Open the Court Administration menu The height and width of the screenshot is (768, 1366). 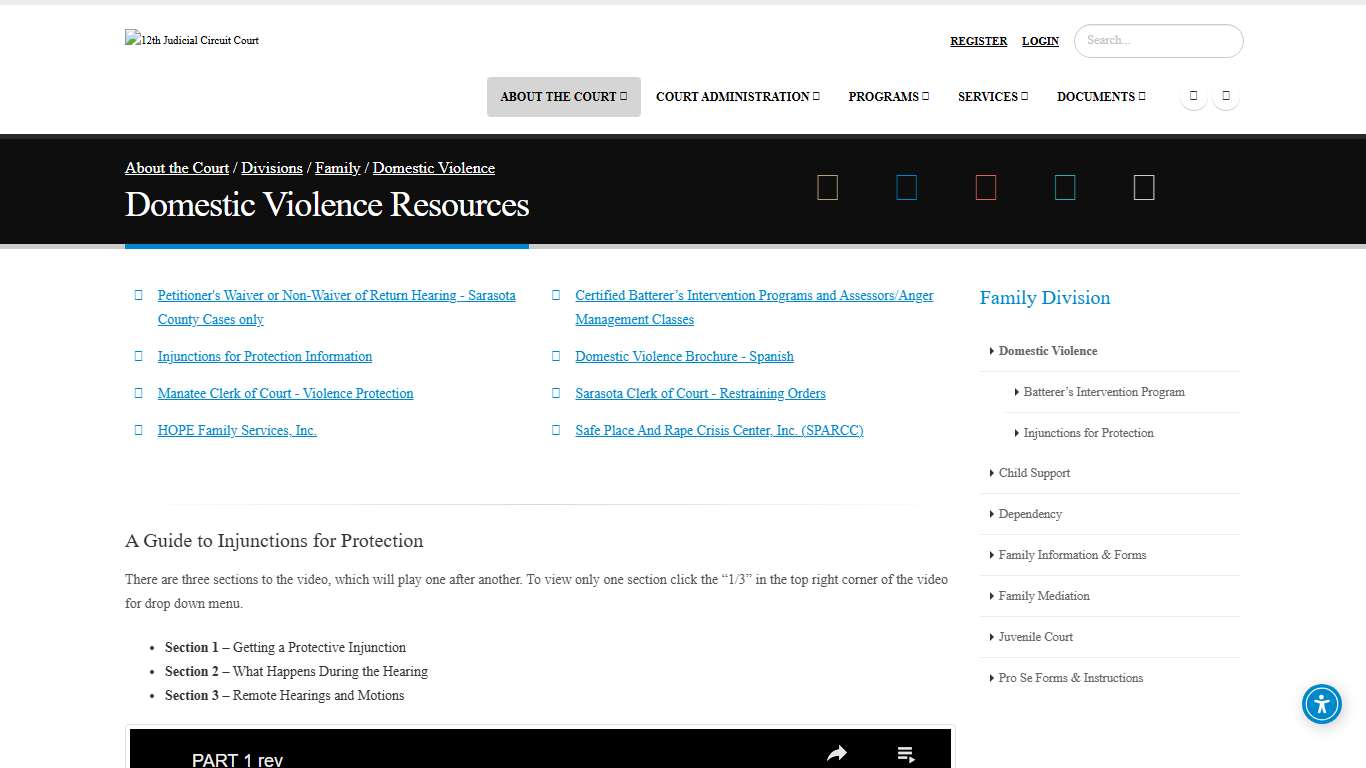click(x=737, y=96)
